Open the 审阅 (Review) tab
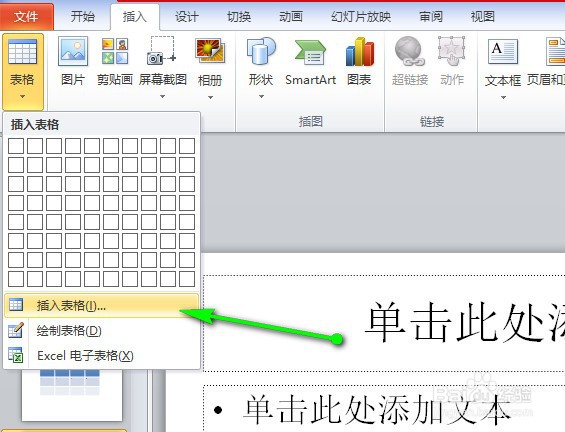Image resolution: width=565 pixels, height=432 pixels. (431, 17)
